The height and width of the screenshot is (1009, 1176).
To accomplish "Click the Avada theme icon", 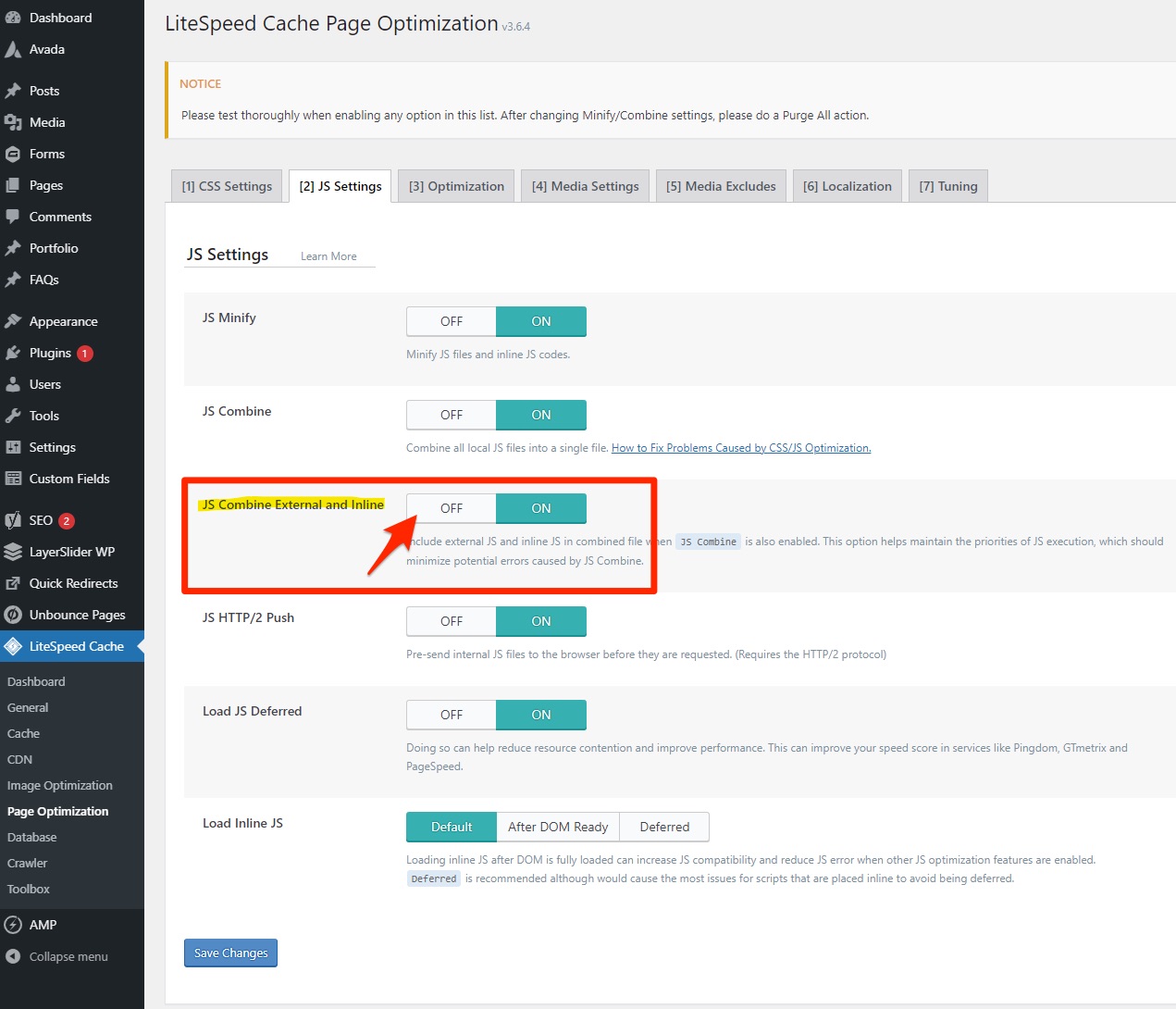I will 13,49.
